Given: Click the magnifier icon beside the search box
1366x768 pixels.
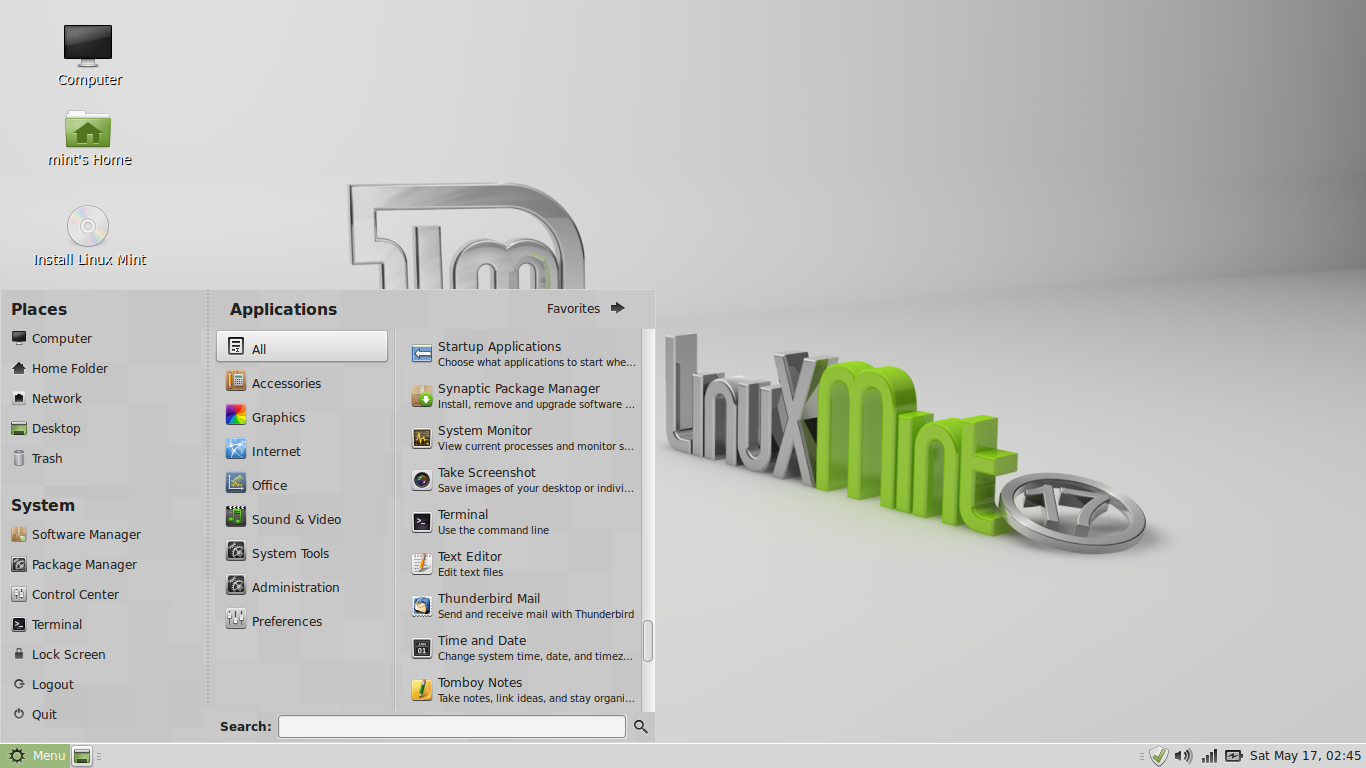Looking at the screenshot, I should point(641,726).
